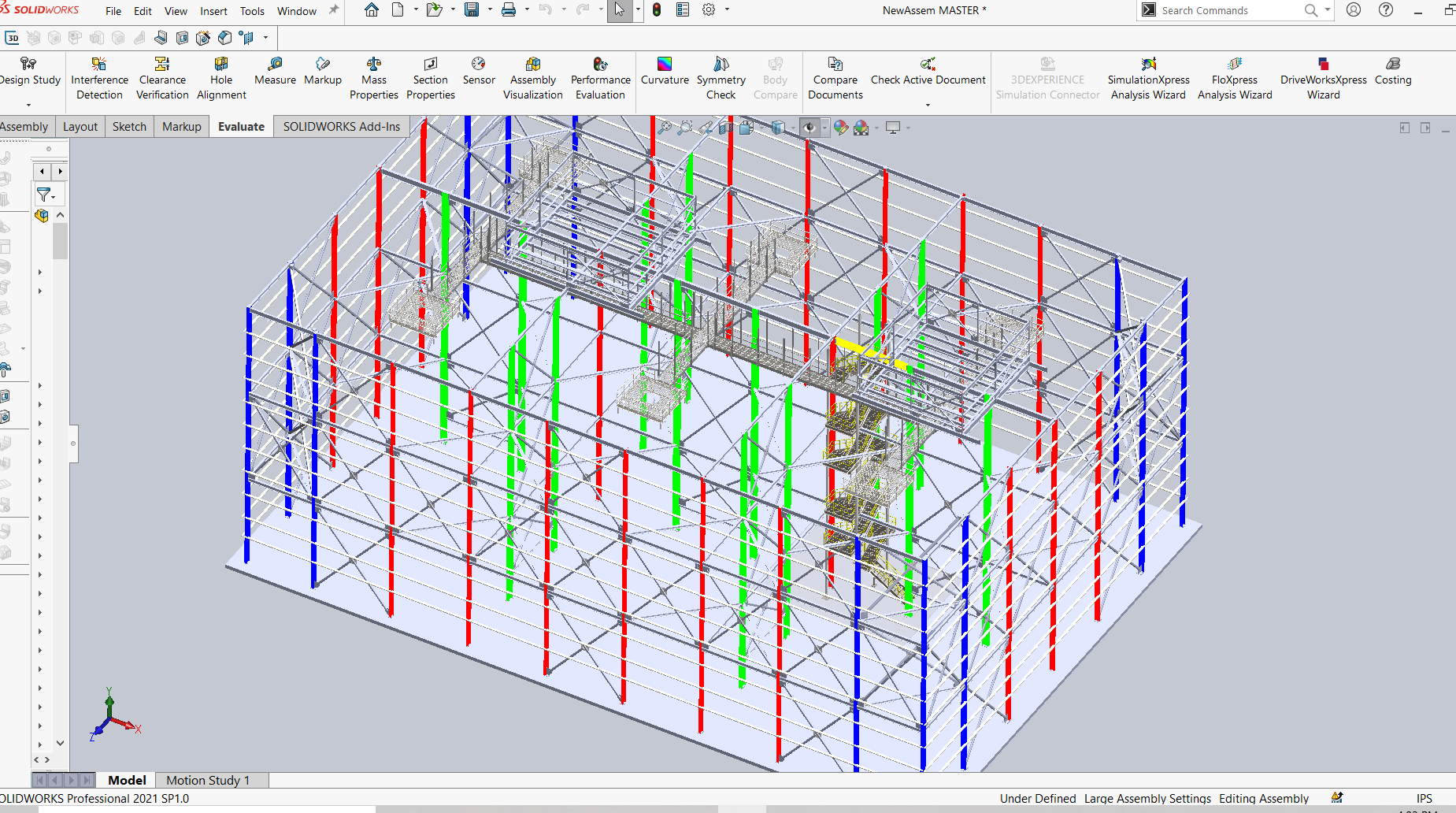Open the user login account icon
This screenshot has width=1456, height=813.
click(x=1354, y=10)
